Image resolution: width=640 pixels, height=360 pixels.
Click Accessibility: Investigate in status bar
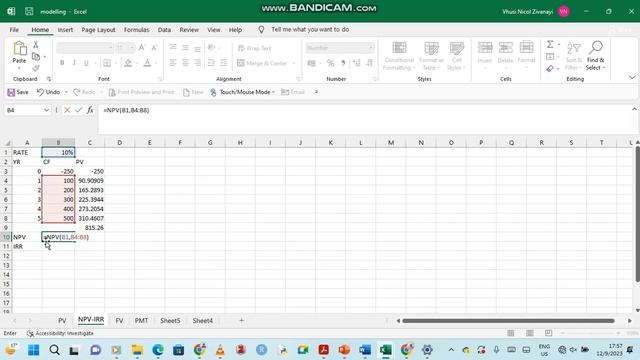(60, 333)
